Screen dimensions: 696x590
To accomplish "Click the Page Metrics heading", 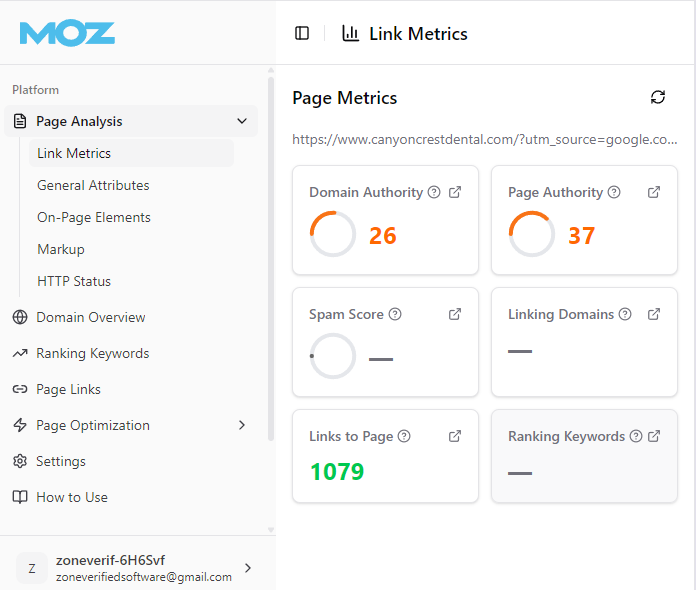I will [344, 98].
